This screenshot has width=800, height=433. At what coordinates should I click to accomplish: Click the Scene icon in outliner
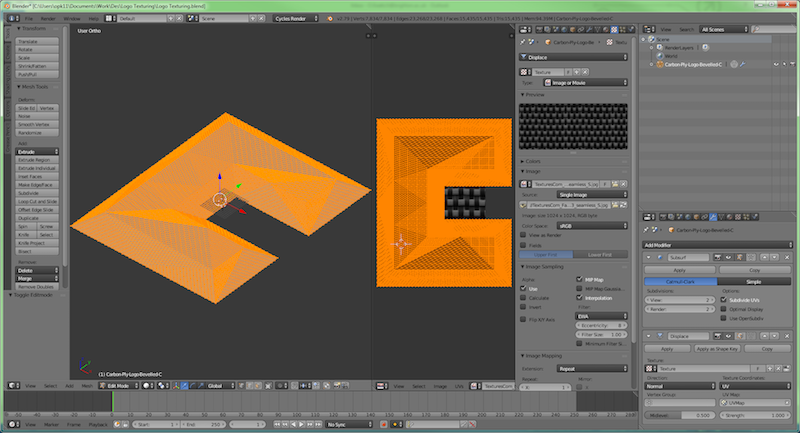(653, 37)
